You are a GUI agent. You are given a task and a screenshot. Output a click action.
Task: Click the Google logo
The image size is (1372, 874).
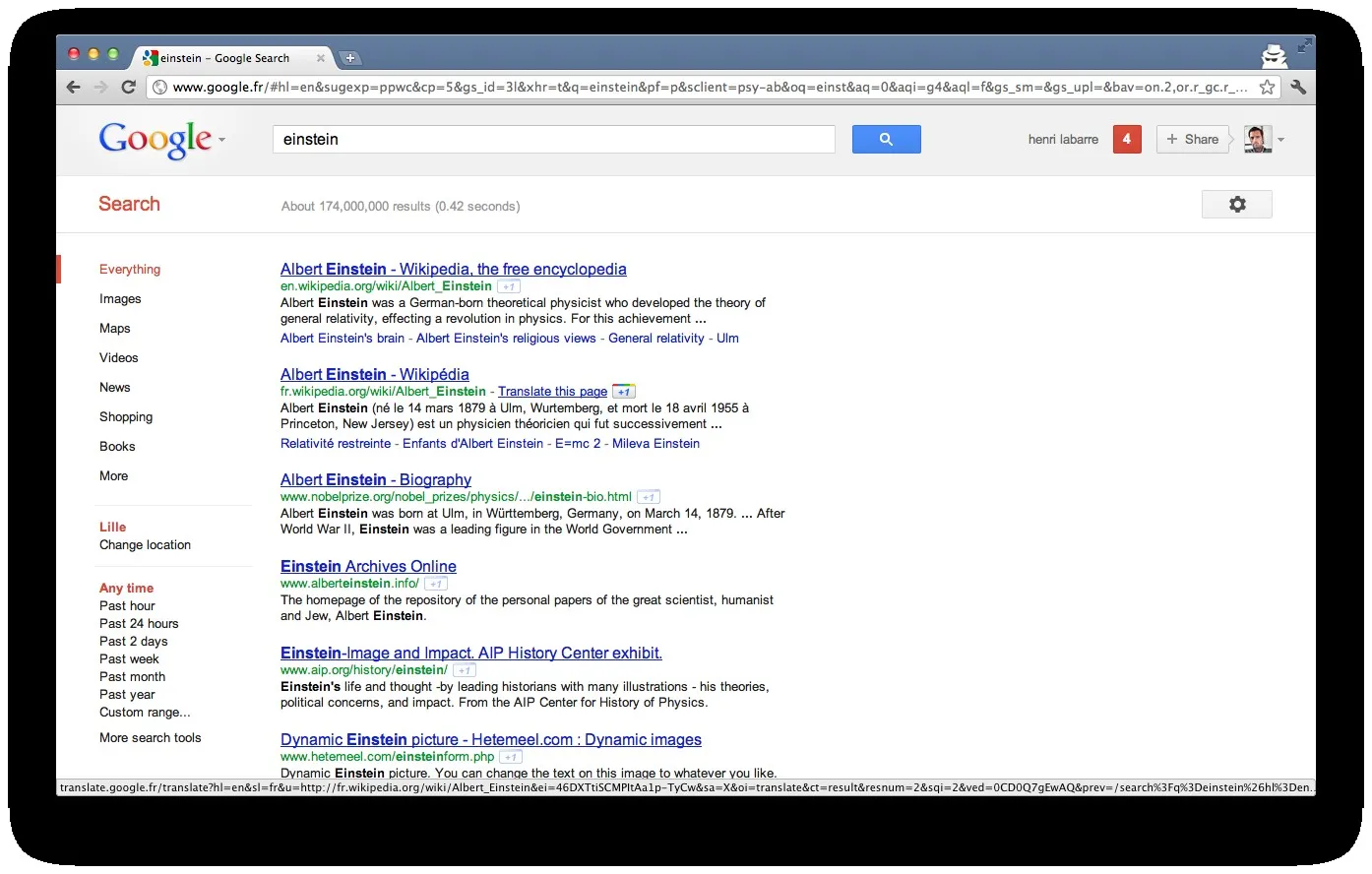pos(155,140)
